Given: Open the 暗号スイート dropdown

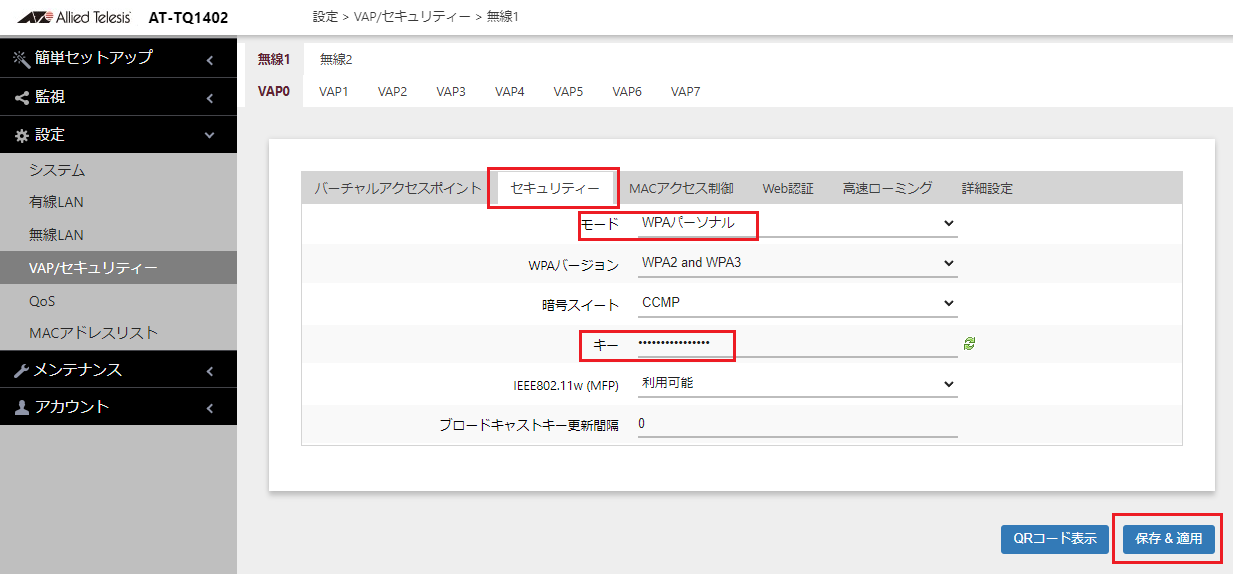Looking at the screenshot, I should pos(797,303).
